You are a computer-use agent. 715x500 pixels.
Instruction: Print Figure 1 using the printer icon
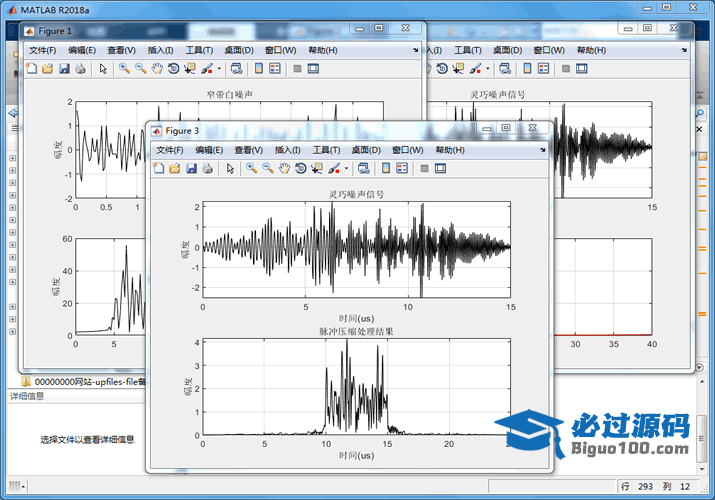[80, 69]
